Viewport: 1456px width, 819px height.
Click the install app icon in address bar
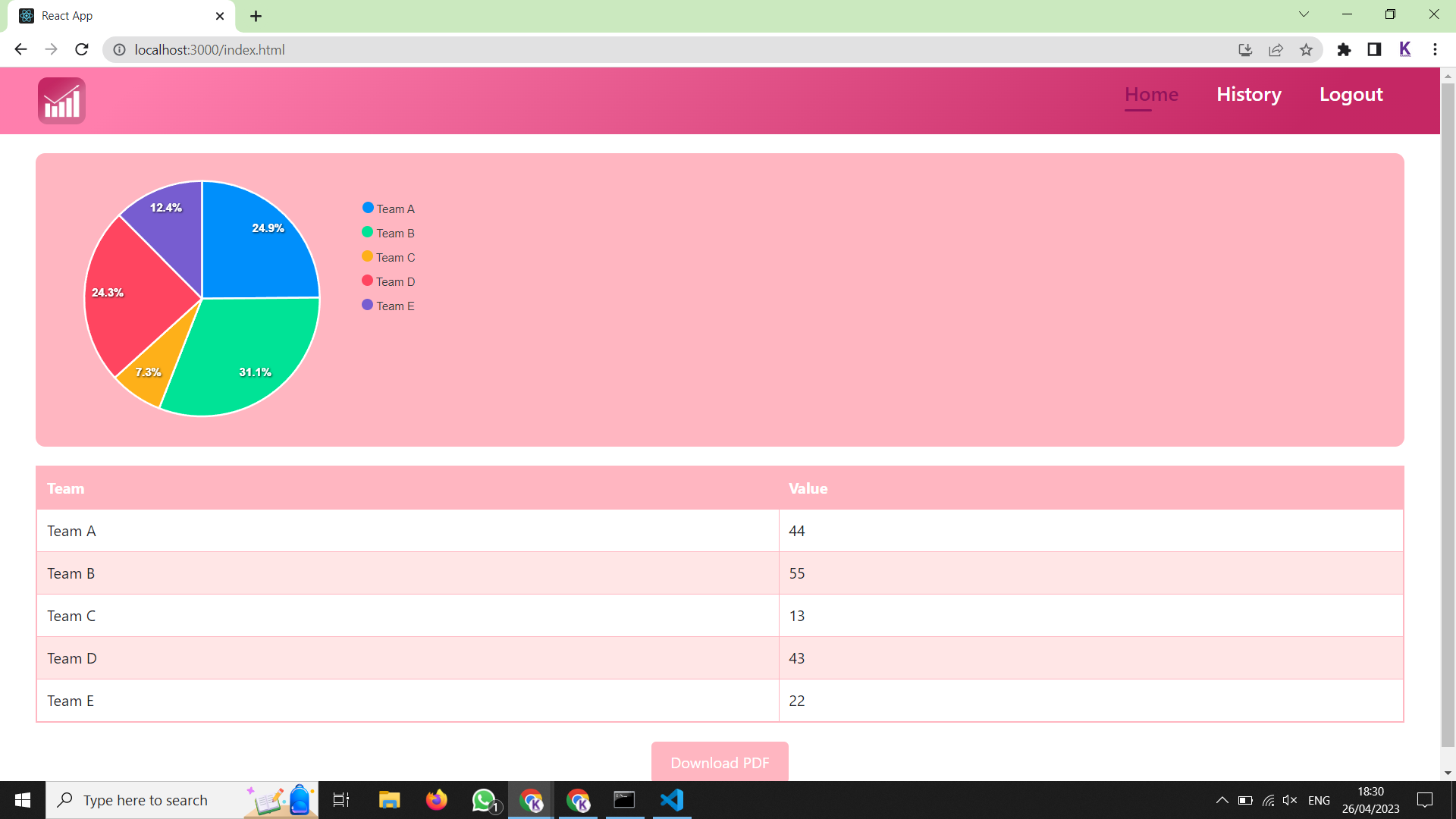[x=1245, y=50]
